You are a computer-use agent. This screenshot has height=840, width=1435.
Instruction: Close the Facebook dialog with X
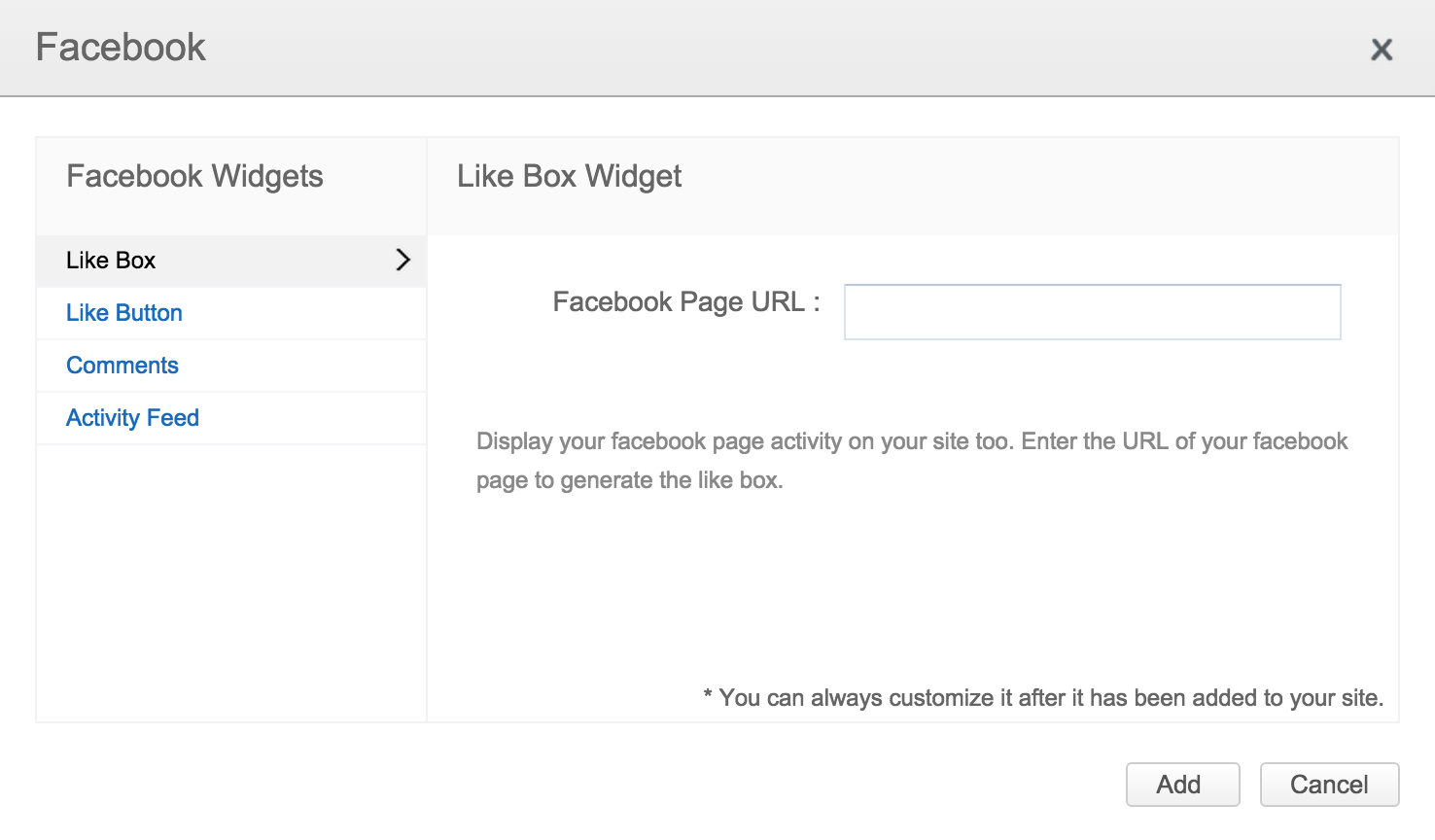[x=1382, y=50]
